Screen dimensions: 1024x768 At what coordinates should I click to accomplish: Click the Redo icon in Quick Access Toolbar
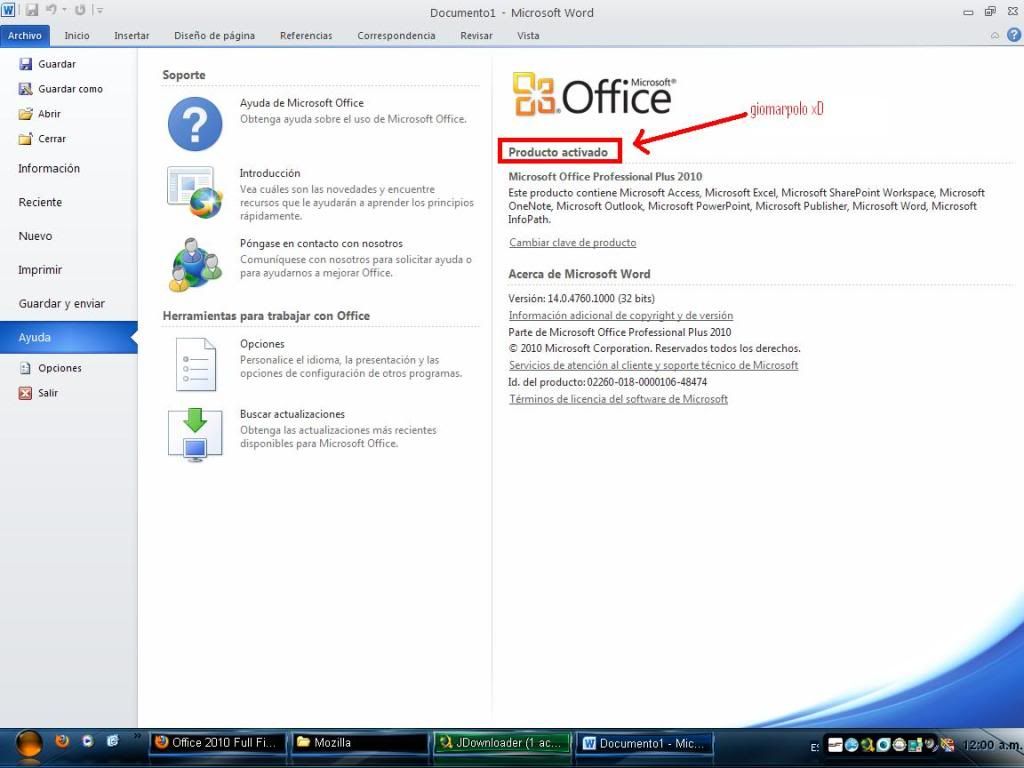80,10
